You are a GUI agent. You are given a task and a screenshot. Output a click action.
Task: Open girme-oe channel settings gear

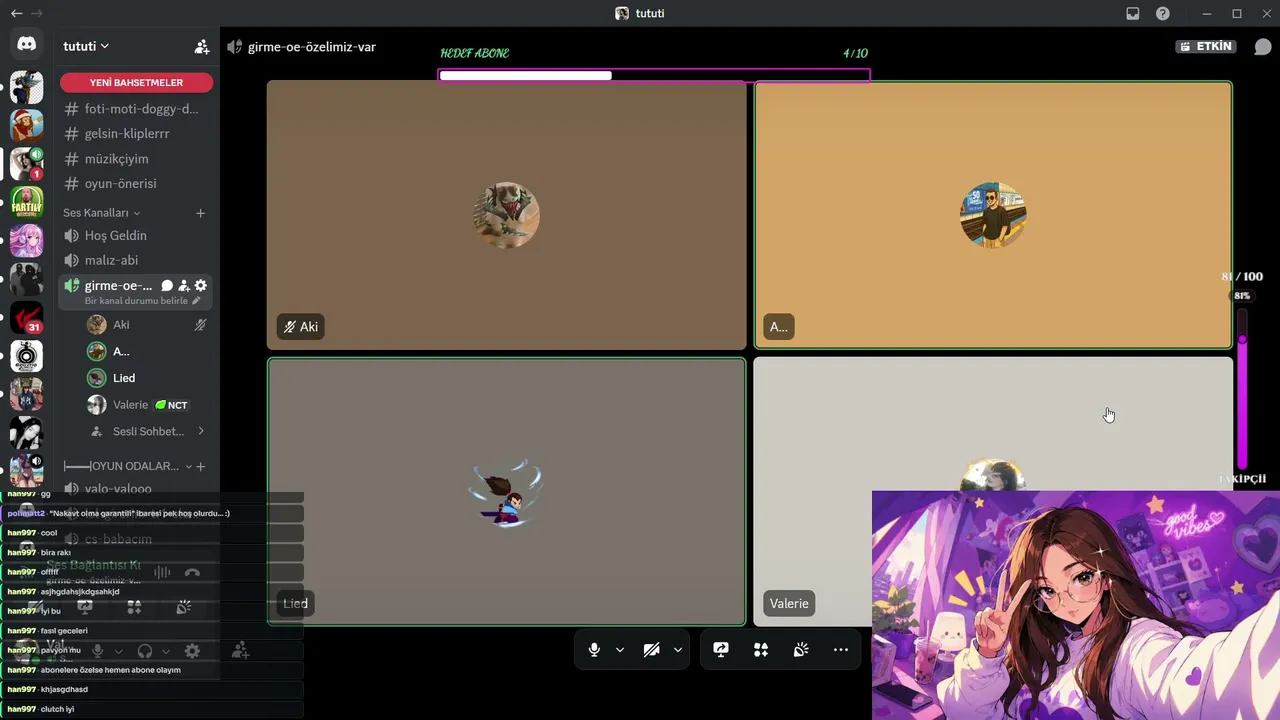(x=200, y=286)
